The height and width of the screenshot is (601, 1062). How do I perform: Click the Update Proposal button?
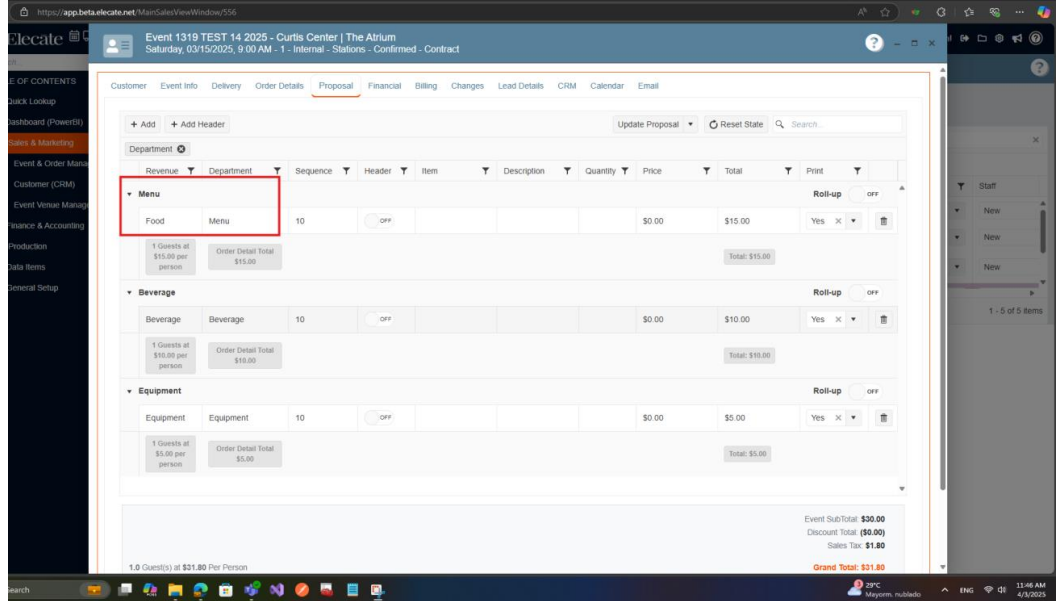pyautogui.click(x=647, y=125)
